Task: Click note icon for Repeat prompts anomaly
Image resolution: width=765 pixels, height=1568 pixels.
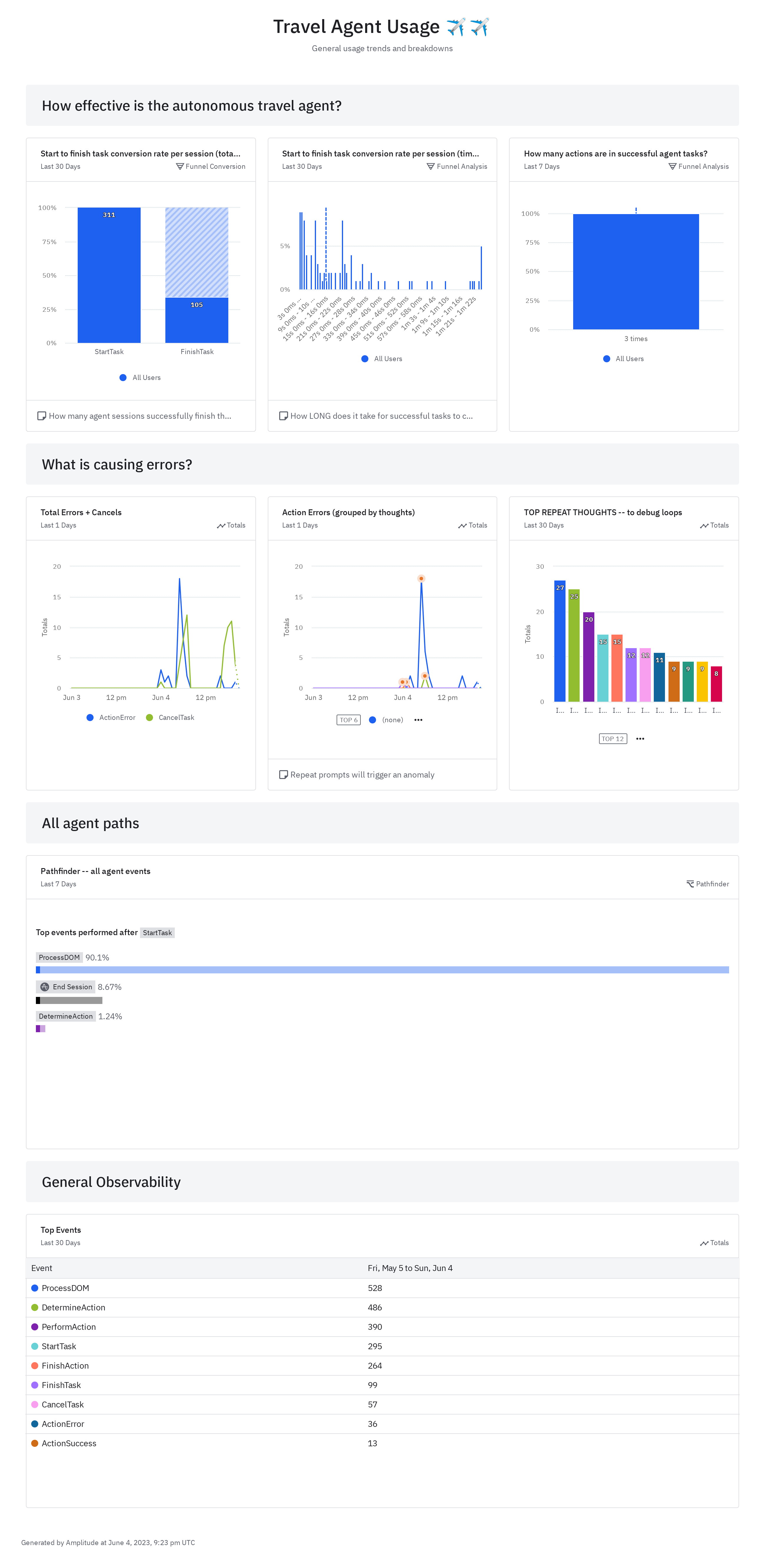Action: click(x=283, y=775)
